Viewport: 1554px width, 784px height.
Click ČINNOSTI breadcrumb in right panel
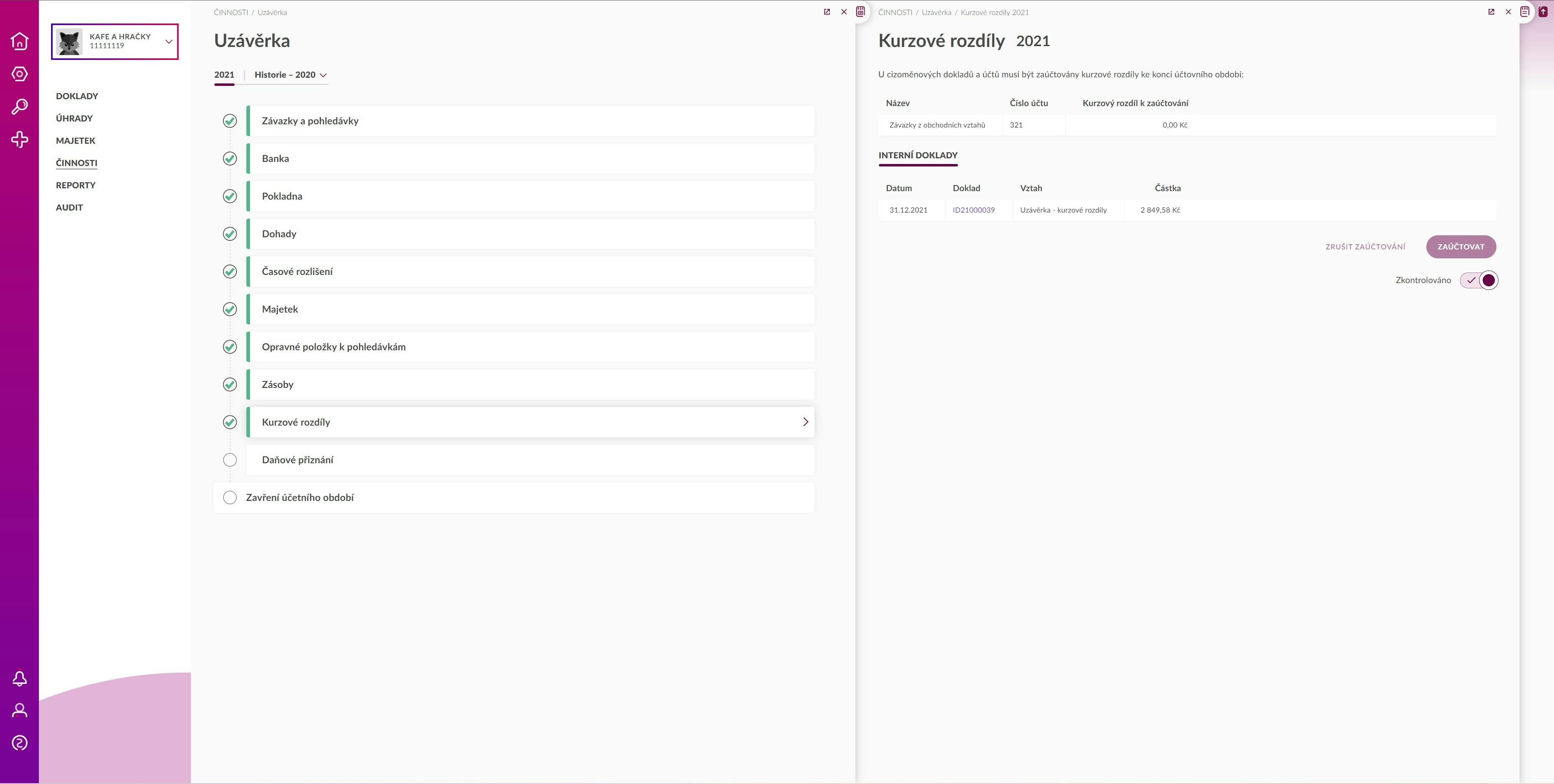tap(895, 12)
